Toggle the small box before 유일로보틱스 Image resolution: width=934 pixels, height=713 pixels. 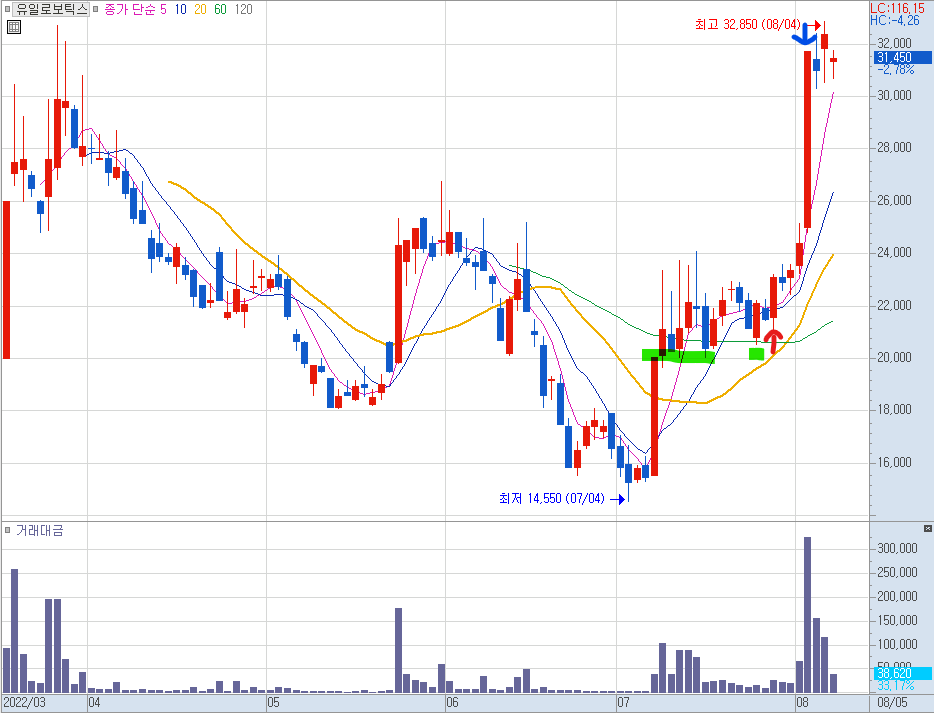(8, 9)
